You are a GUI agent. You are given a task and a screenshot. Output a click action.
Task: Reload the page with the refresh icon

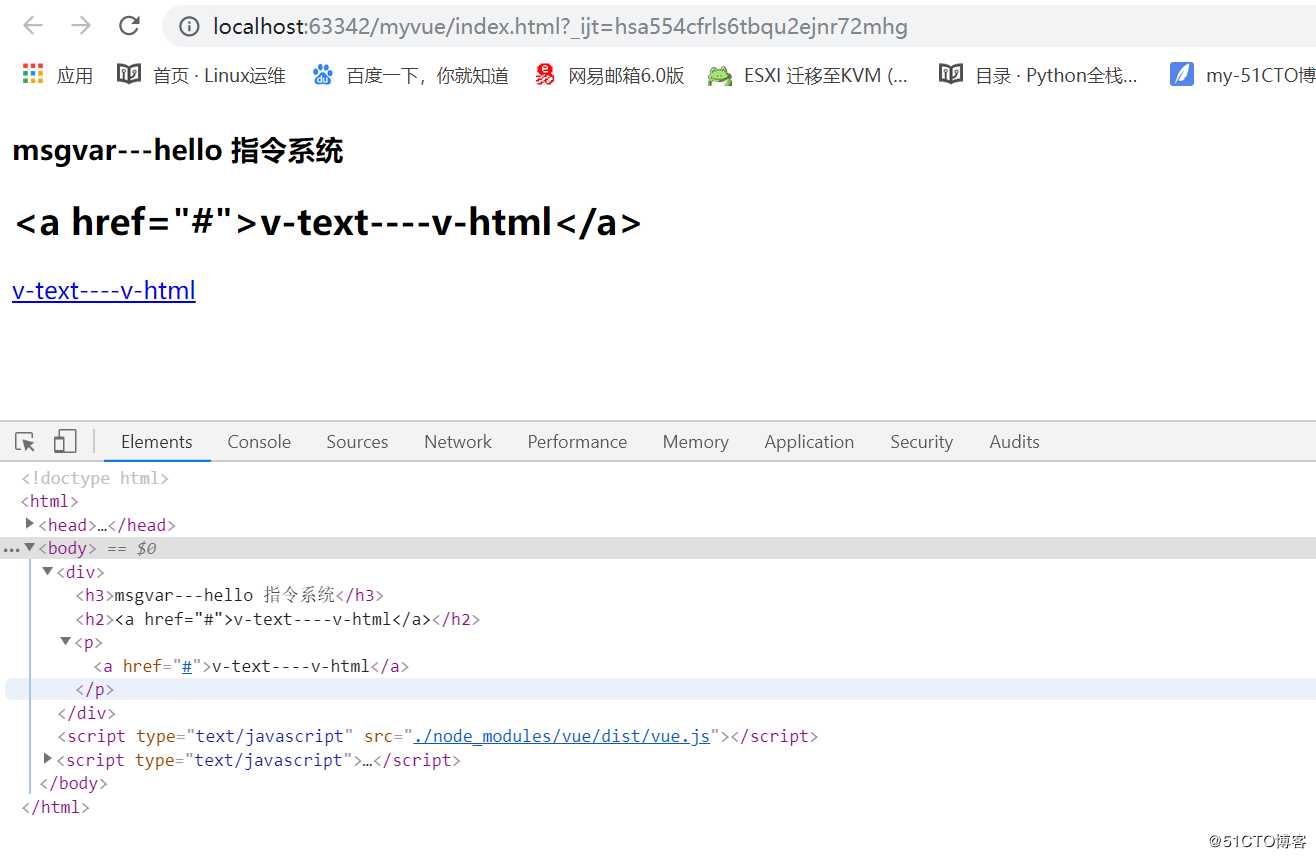pyautogui.click(x=129, y=26)
